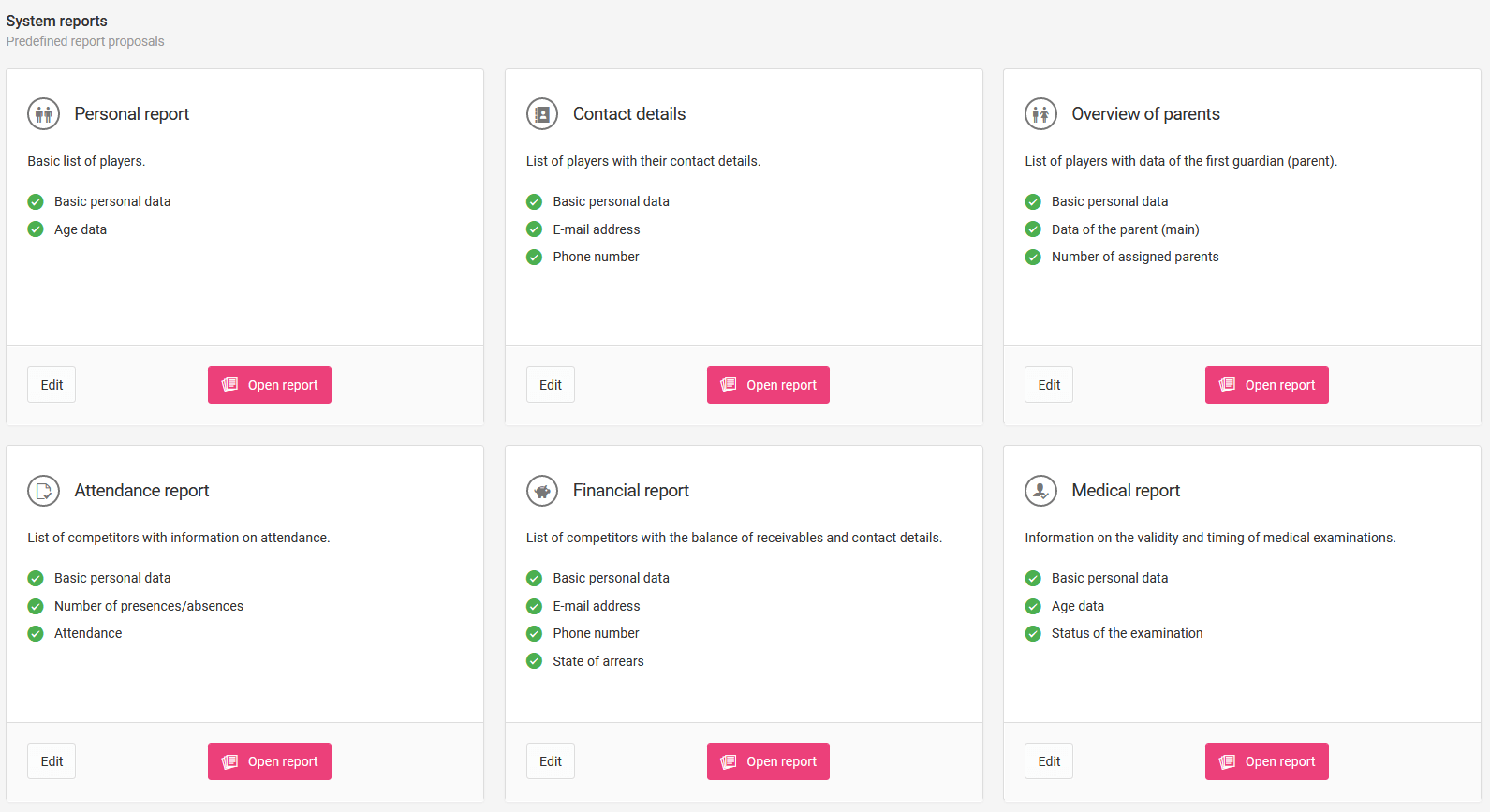Click the Contact details address book icon

click(542, 114)
